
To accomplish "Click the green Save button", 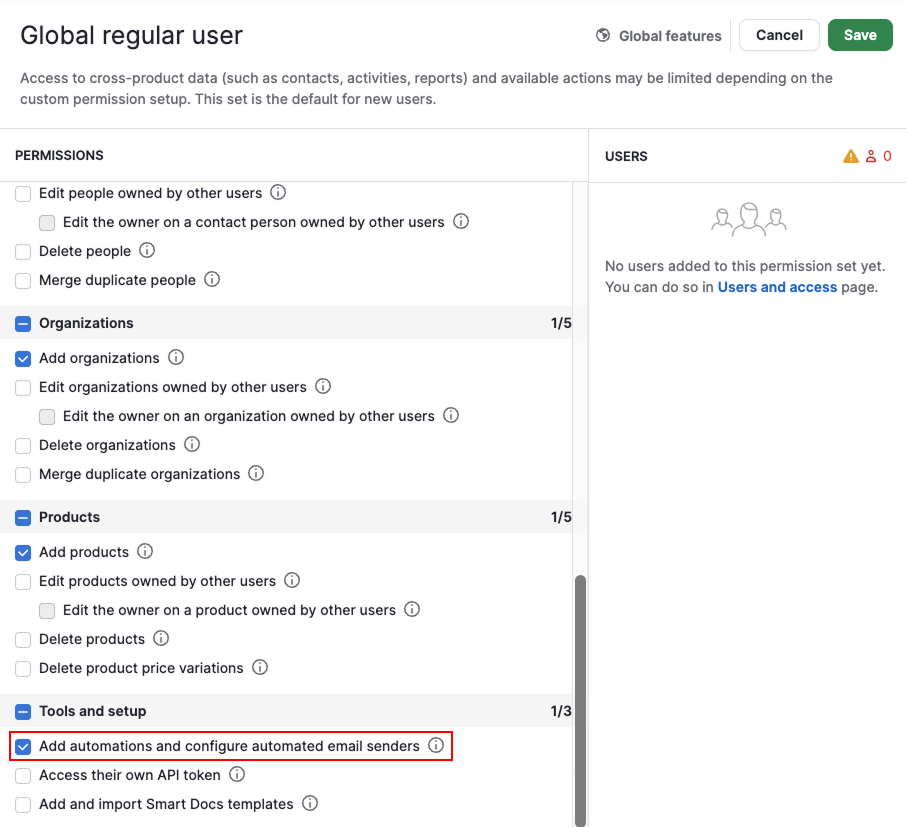I will [860, 35].
